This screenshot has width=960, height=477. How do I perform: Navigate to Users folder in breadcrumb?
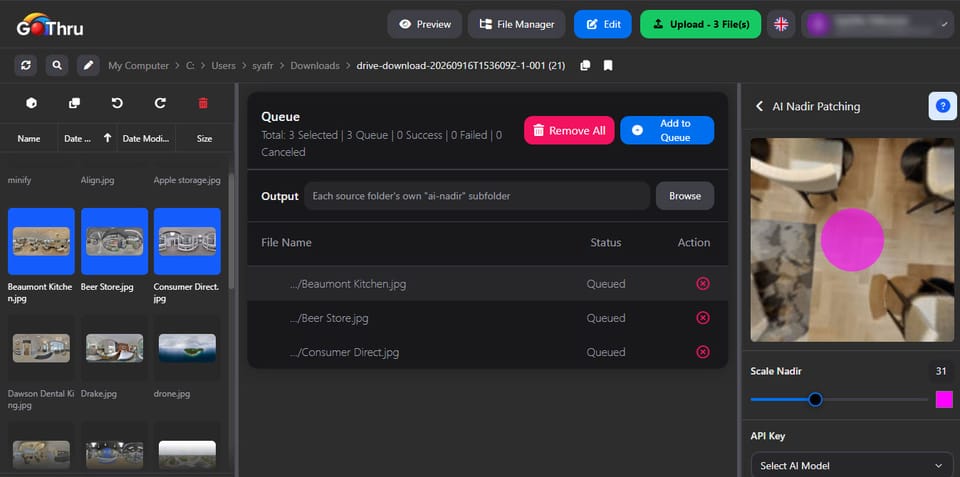click(x=224, y=66)
